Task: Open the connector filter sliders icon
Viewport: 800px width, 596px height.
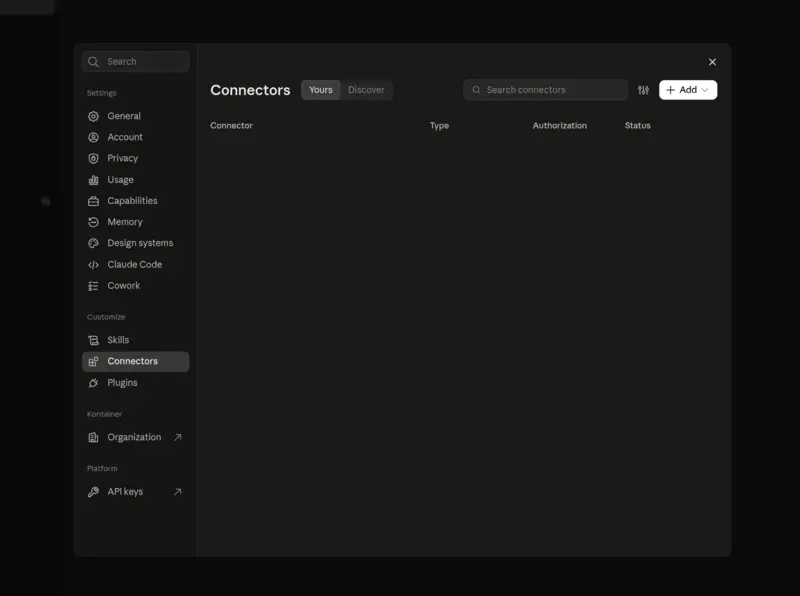Action: tap(643, 90)
